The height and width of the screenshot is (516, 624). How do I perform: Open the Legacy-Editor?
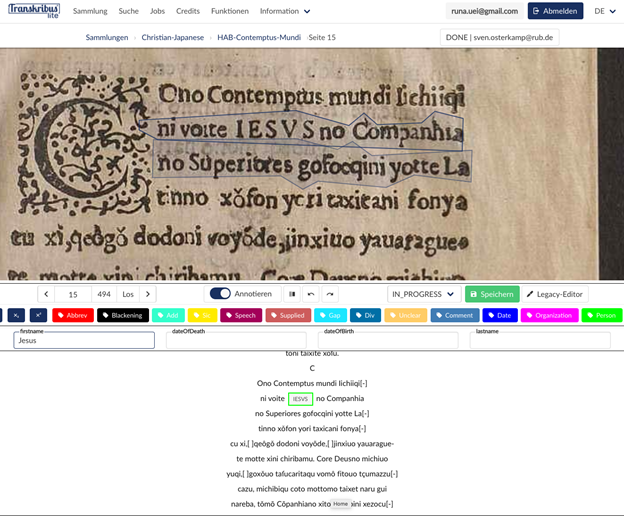click(555, 294)
